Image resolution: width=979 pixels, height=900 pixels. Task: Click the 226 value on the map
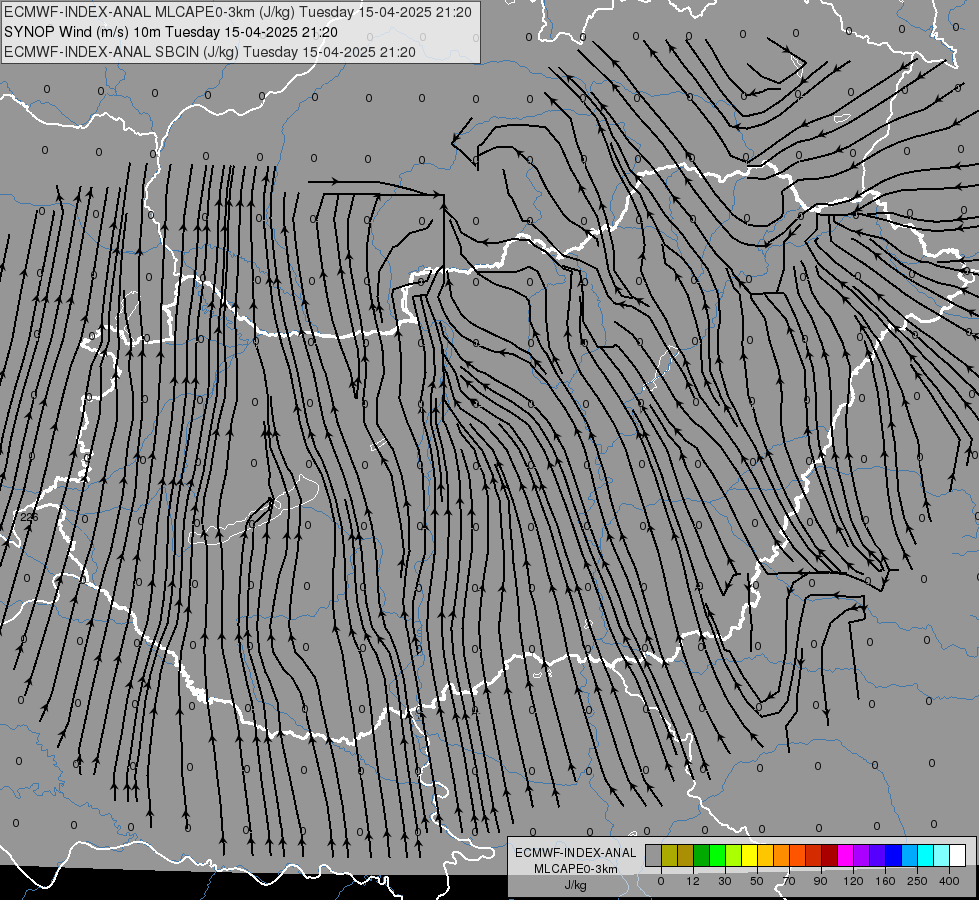(29, 517)
